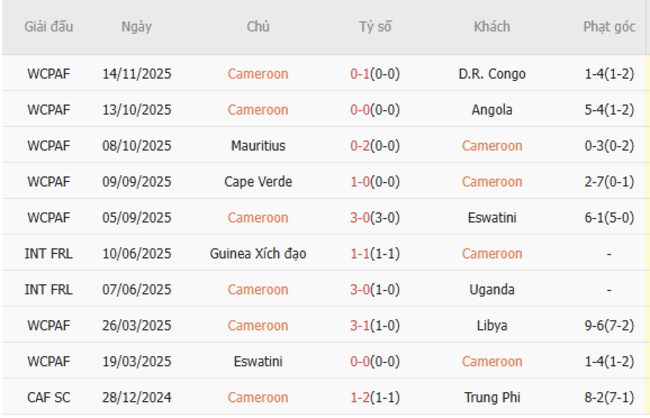Open the Cape Verde team page
Screen dimensions: 650x418
(x=258, y=182)
